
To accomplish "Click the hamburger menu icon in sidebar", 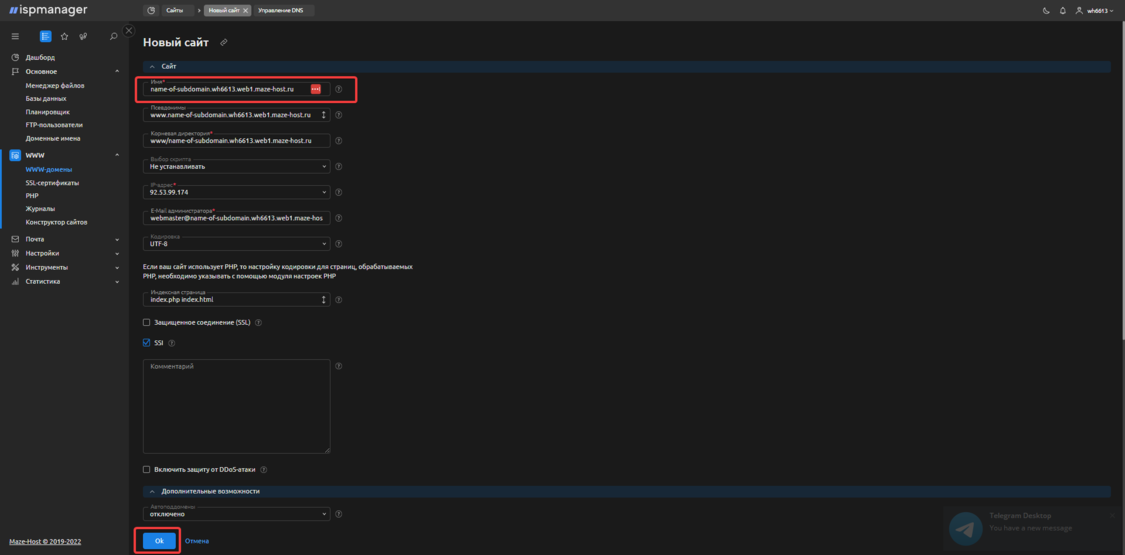I will [15, 36].
